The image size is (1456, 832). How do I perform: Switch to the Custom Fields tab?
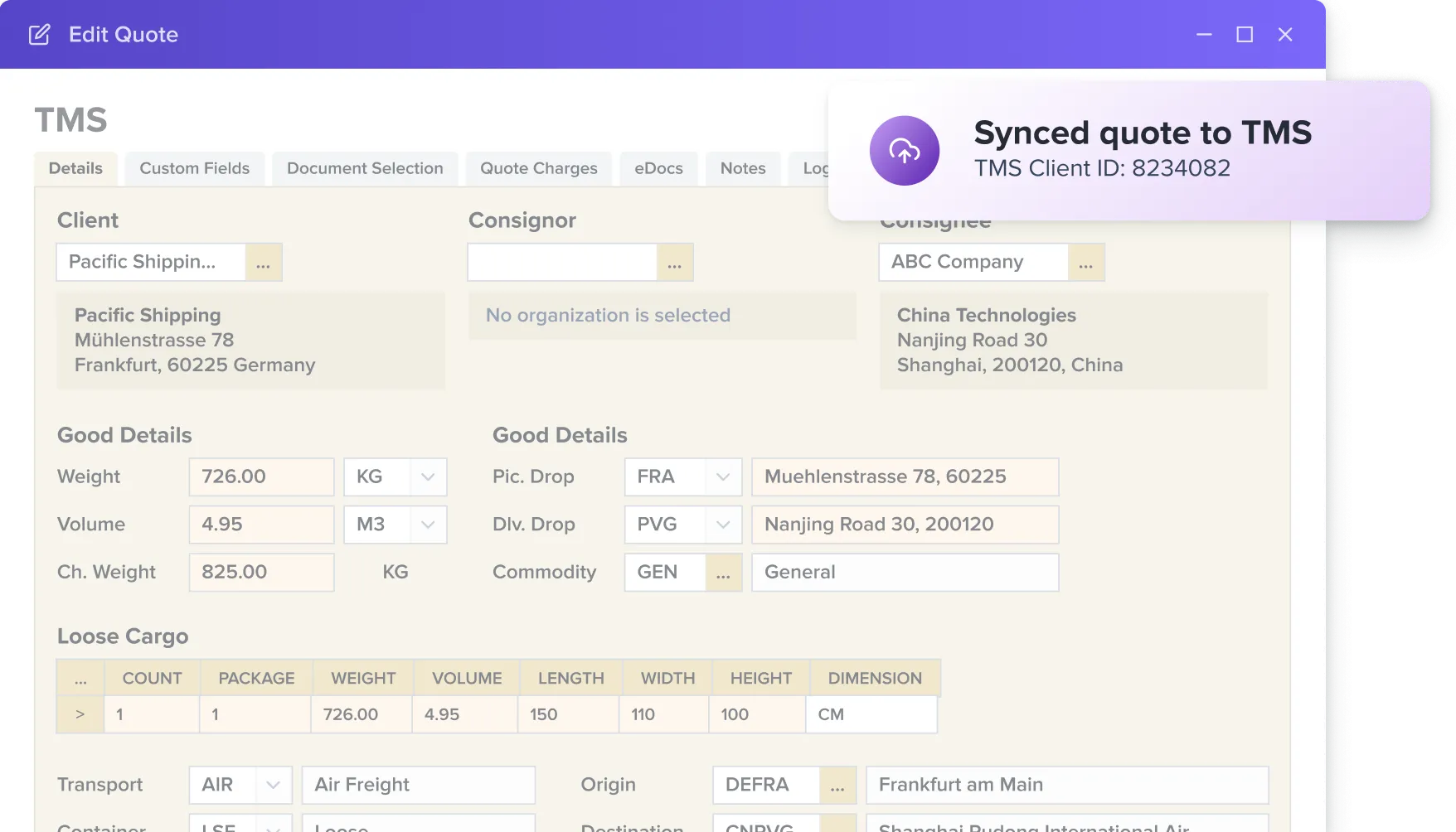[x=195, y=168]
